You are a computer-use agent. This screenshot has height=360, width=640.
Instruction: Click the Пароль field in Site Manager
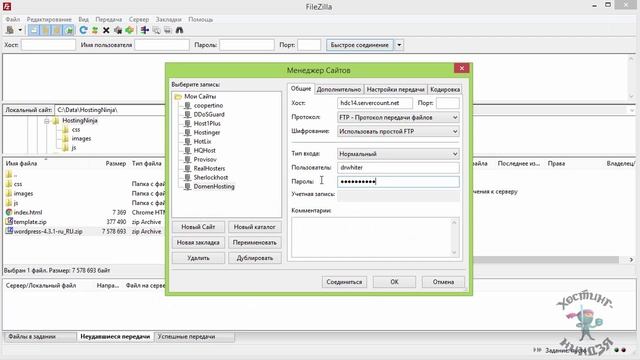pyautogui.click(x=398, y=182)
